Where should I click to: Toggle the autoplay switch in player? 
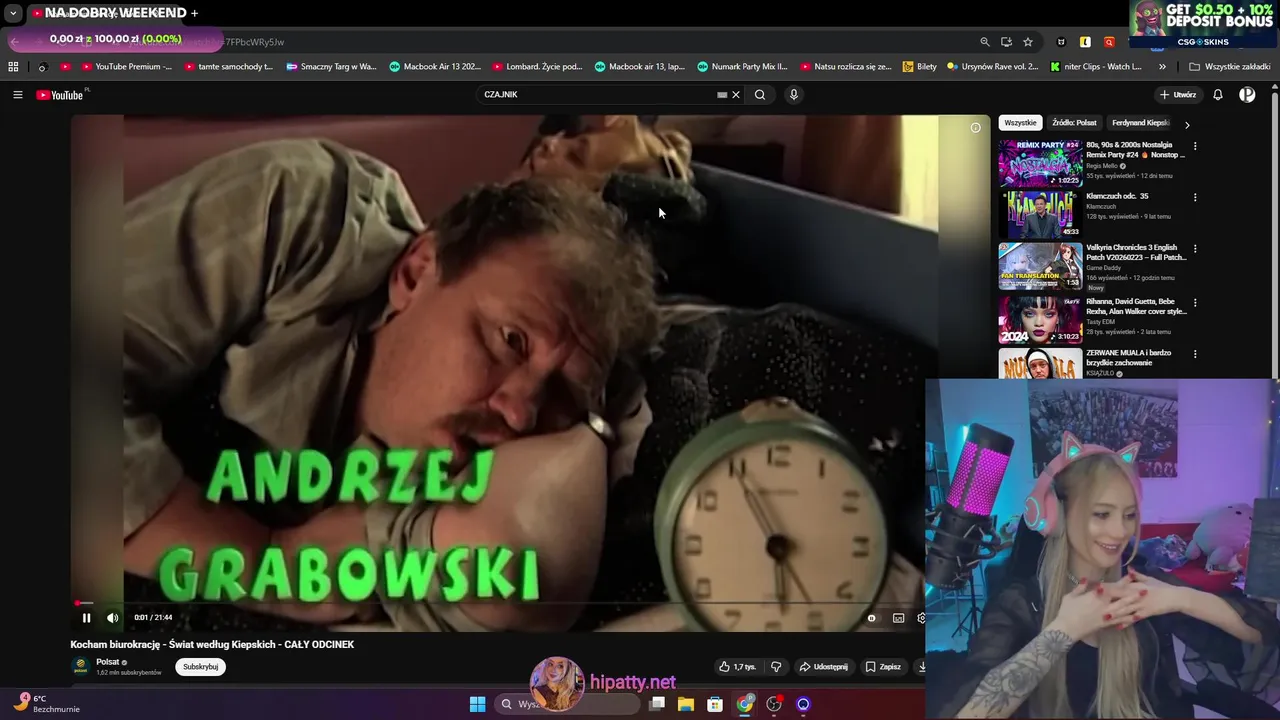tap(871, 618)
